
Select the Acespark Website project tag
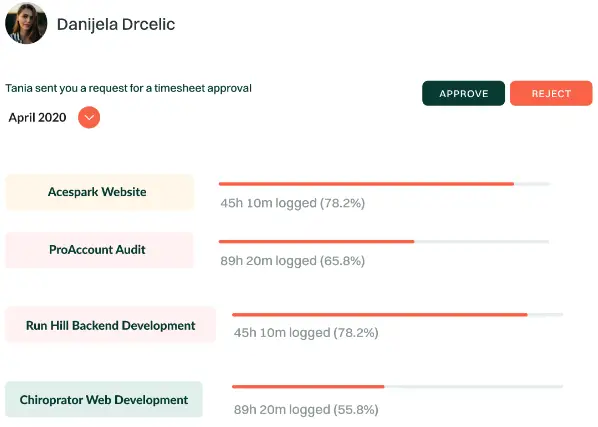tap(100, 192)
